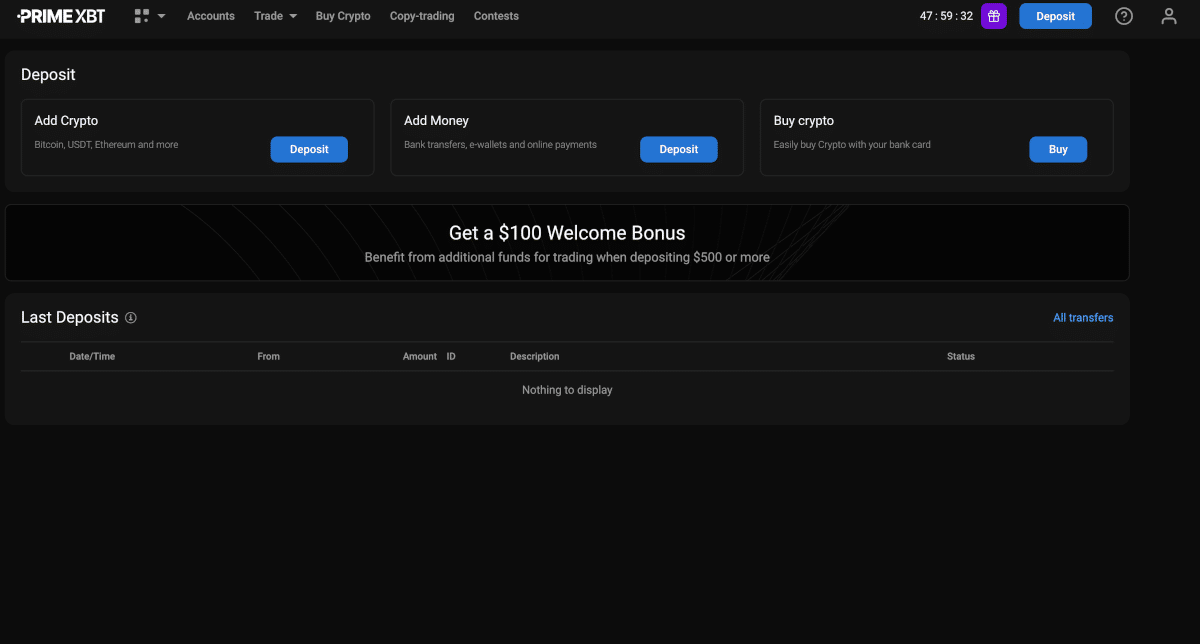
Task: Click the $100 Welcome Bonus banner
Action: pos(567,243)
